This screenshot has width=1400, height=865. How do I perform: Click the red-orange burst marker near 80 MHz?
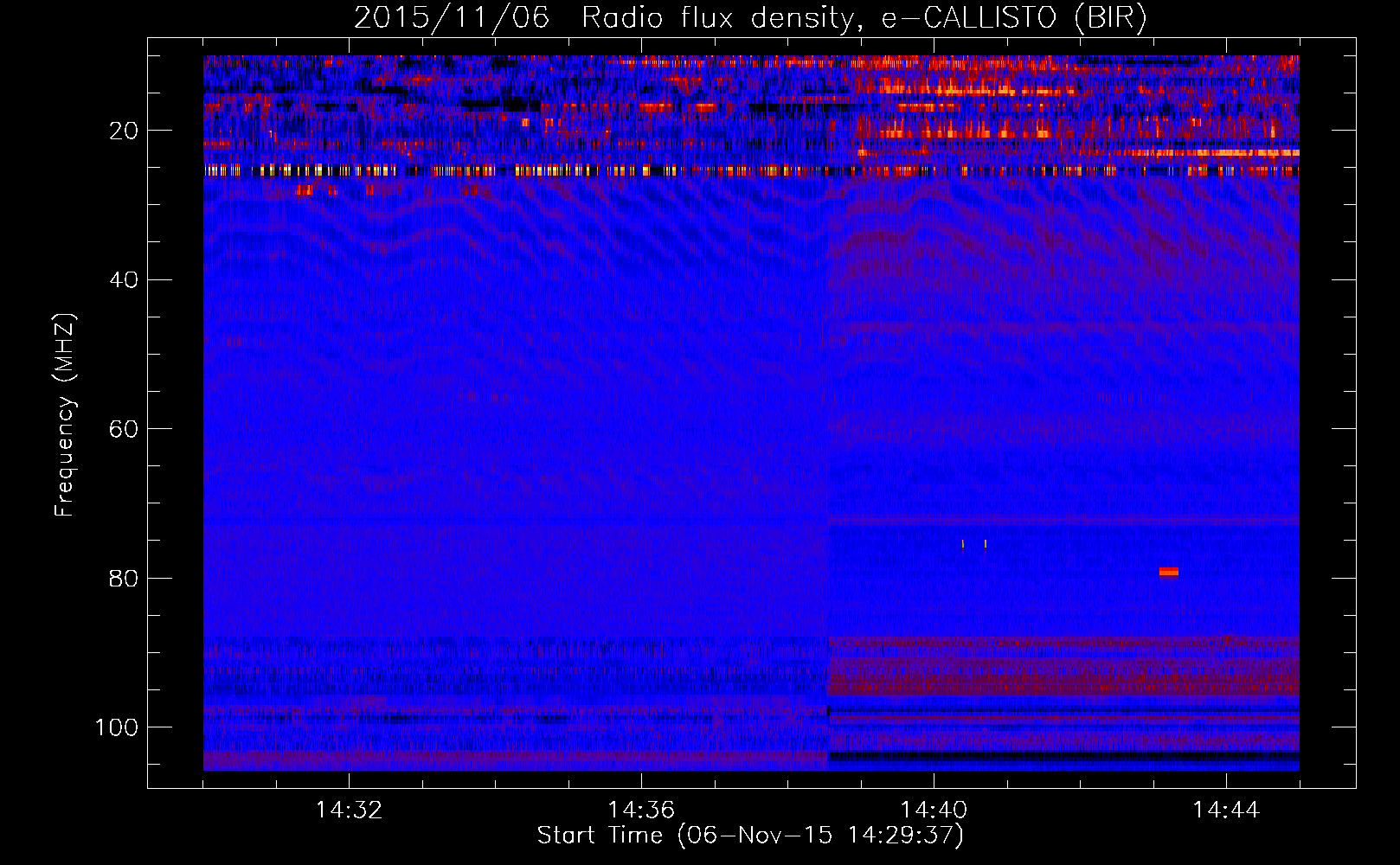(1169, 571)
